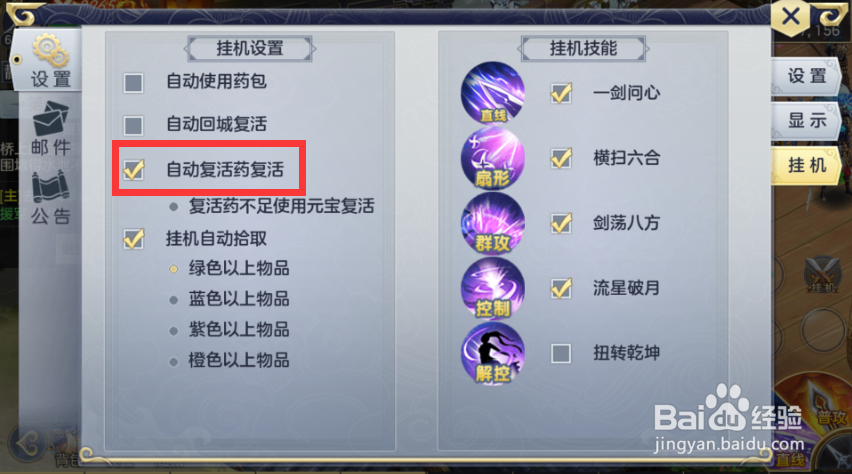852x474 pixels.
Task: Uncheck the 自动复活药复活 checkbox
Action: (x=134, y=169)
